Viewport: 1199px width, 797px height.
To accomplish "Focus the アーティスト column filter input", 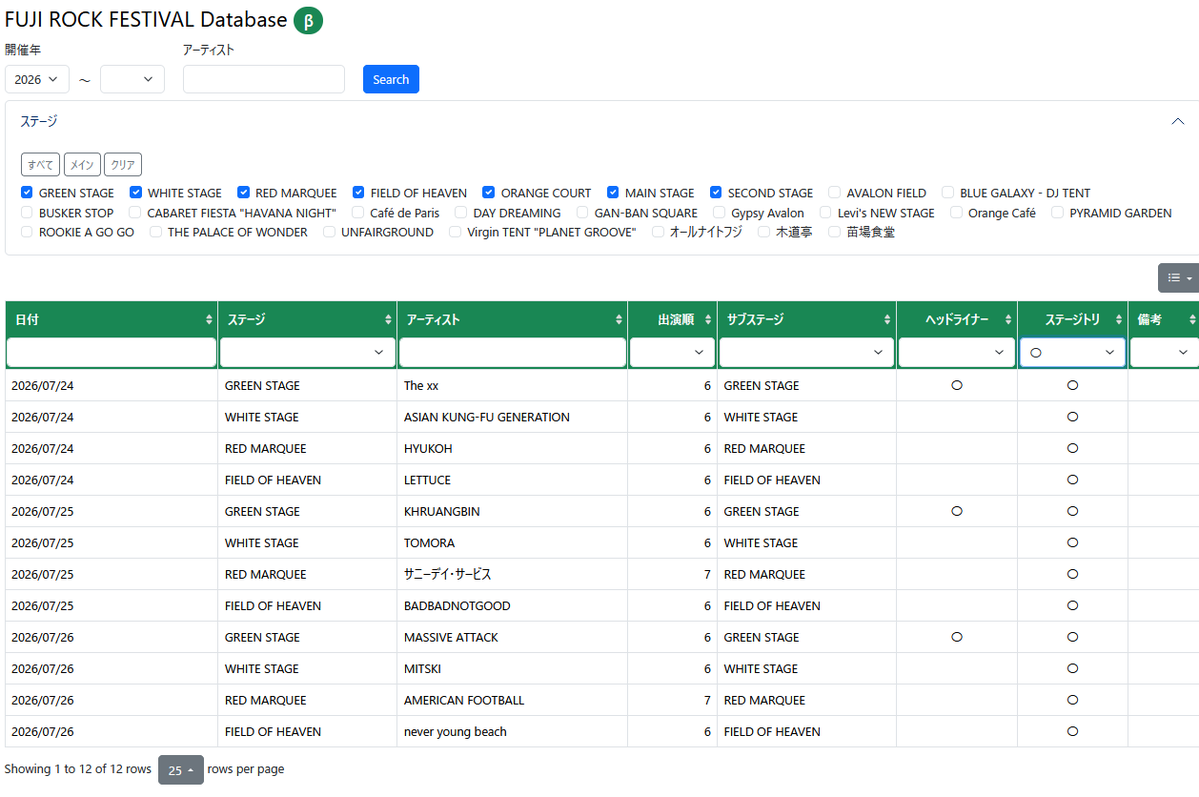I will click(x=512, y=353).
